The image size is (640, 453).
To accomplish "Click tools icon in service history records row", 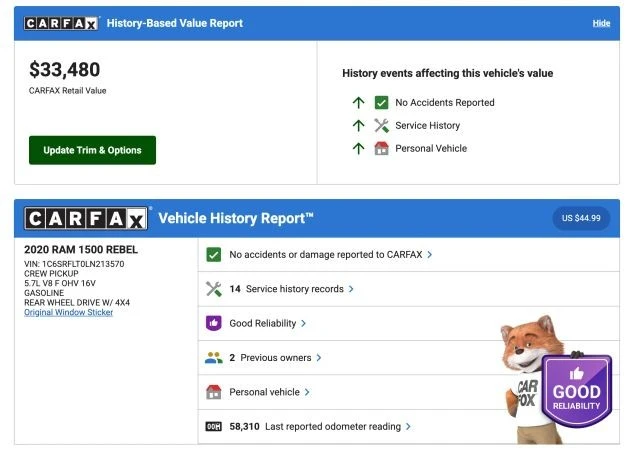I will (x=213, y=289).
